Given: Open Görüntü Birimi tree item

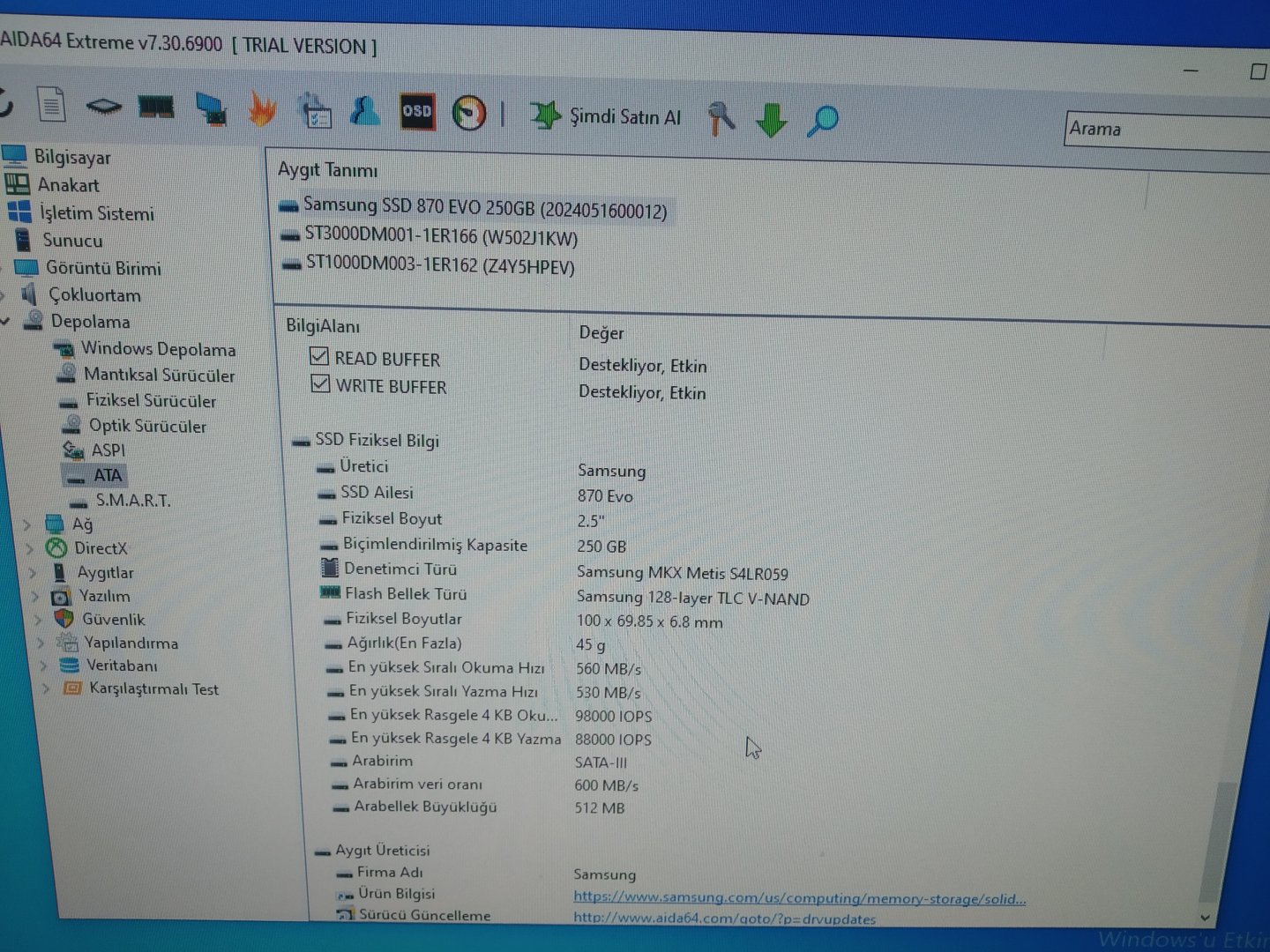Looking at the screenshot, I should pyautogui.click(x=103, y=268).
